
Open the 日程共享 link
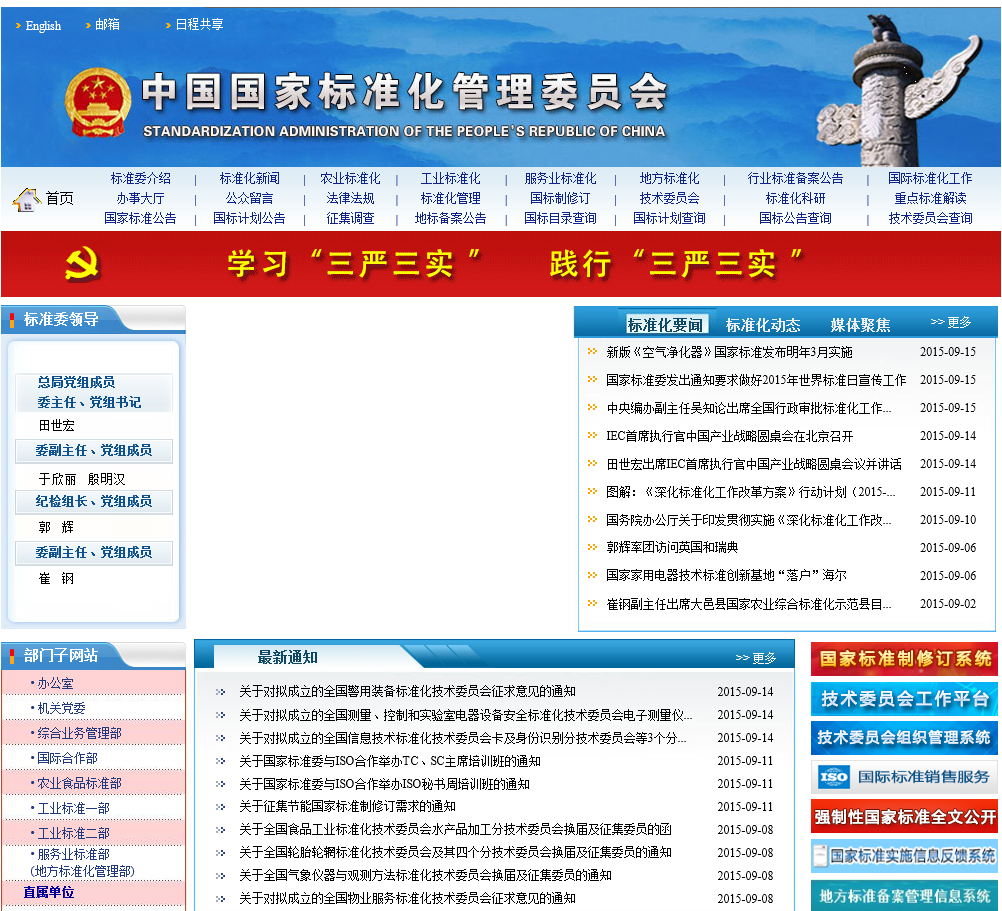point(199,24)
